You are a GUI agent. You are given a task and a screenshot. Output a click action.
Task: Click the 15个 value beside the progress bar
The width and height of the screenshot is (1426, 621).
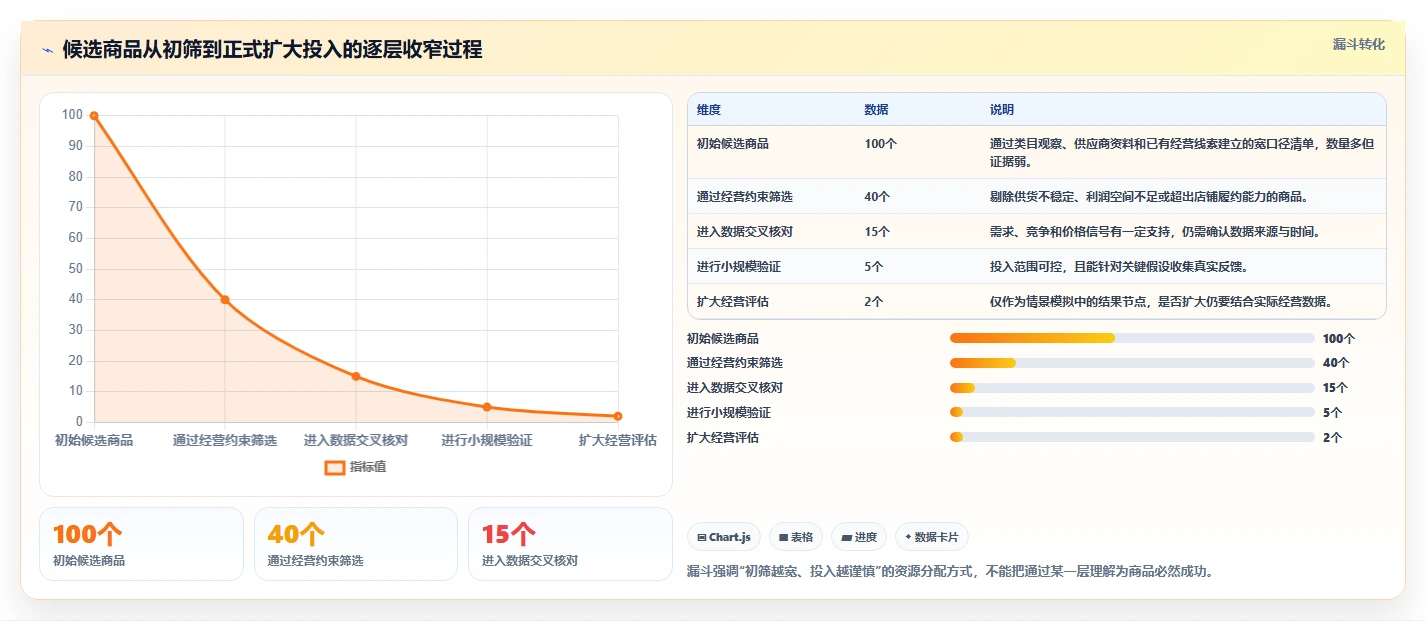point(1336,388)
